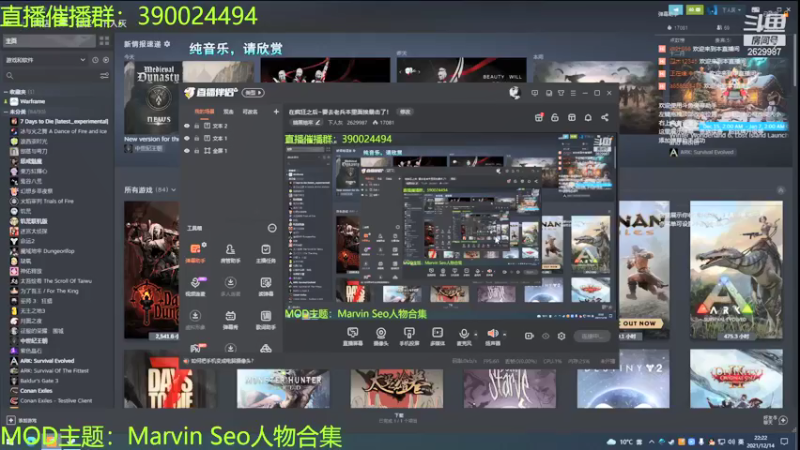Image resolution: width=800 pixels, height=450 pixels.
Task: Collapse the 收藏夹 category in Steam
Action: [x=6, y=92]
